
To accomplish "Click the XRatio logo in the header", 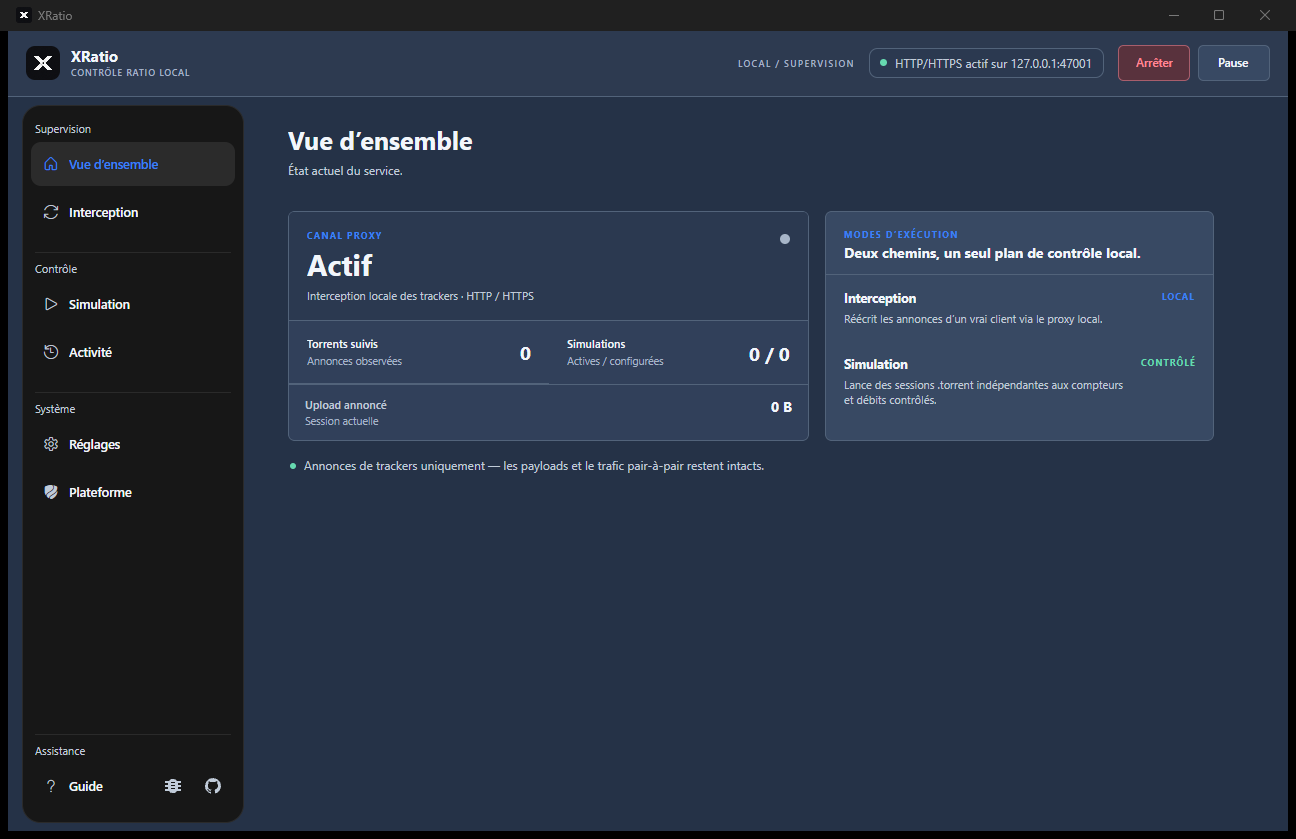I will click(x=43, y=63).
